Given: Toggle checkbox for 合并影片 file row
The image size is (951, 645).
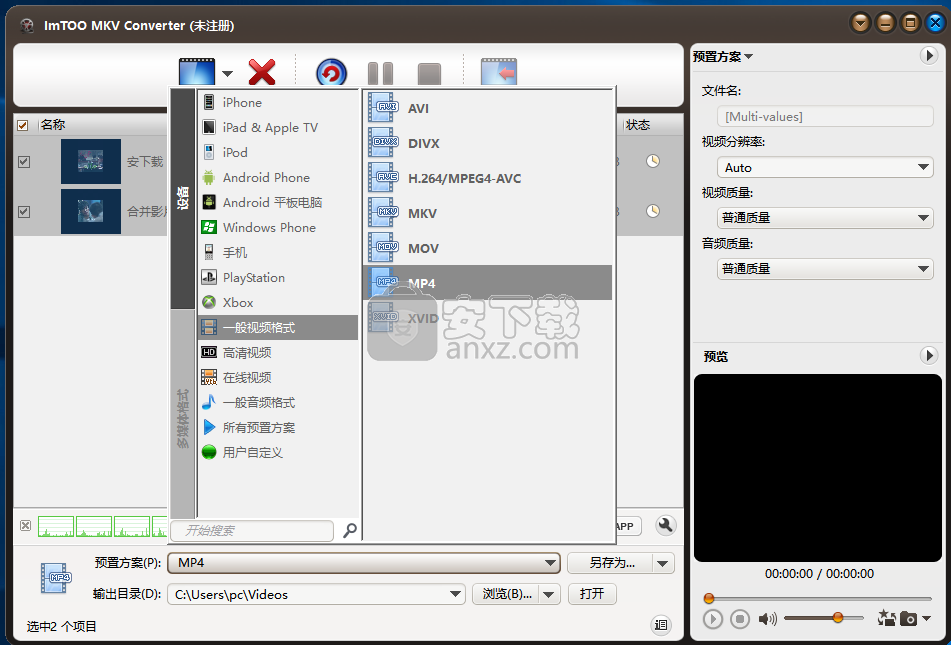Looking at the screenshot, I should [24, 212].
